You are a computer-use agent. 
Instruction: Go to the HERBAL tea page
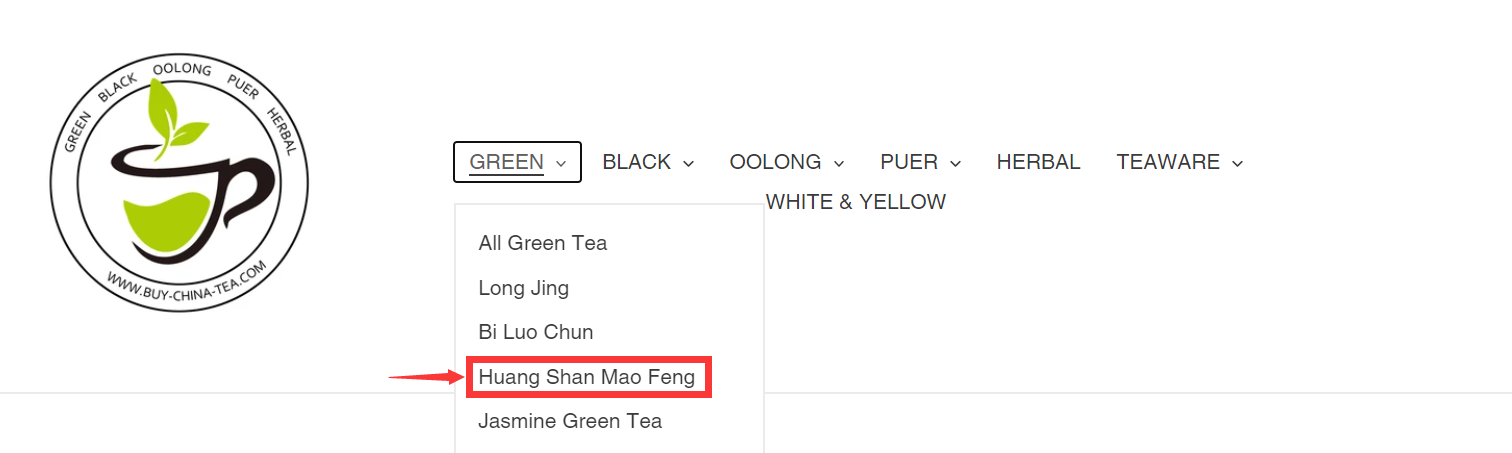[x=1038, y=162]
